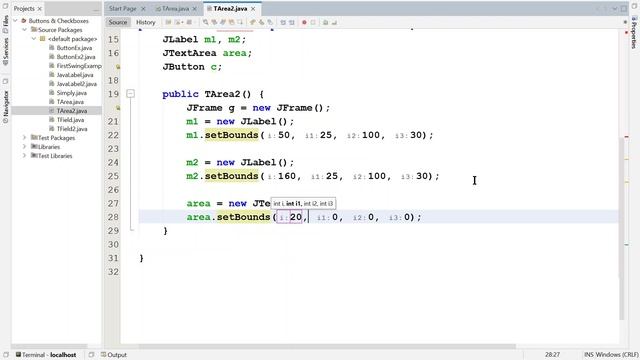Open the Properties side panel
This screenshot has width=640, height=360.
point(634,33)
